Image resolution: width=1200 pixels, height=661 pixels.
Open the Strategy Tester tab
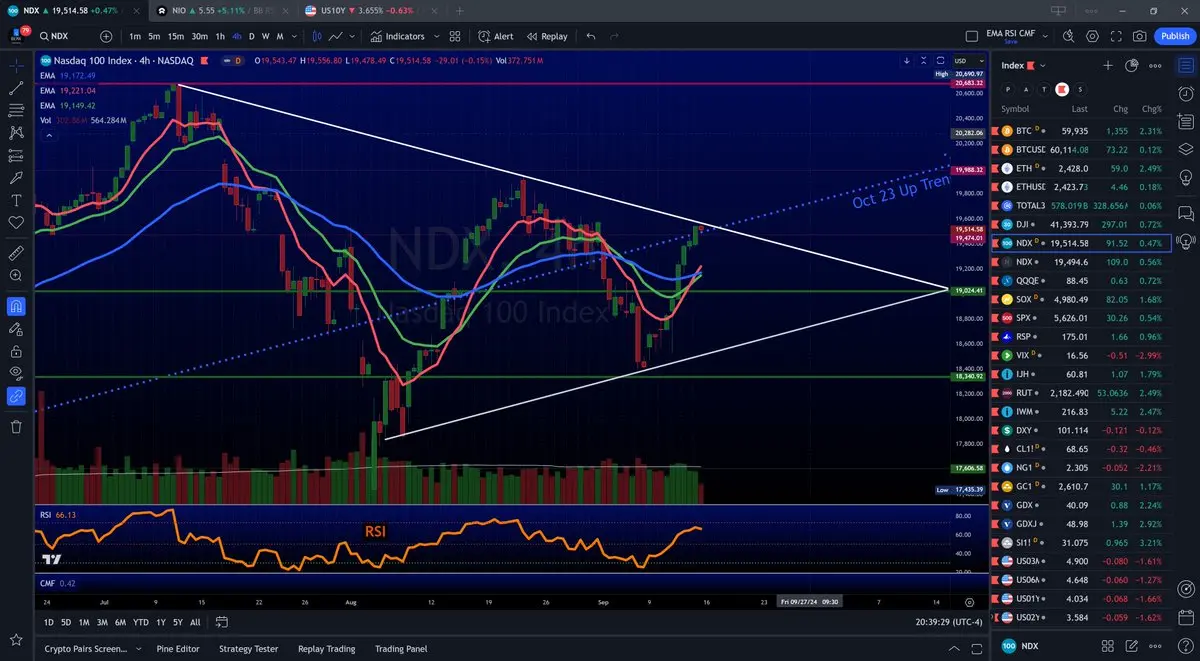coord(249,649)
